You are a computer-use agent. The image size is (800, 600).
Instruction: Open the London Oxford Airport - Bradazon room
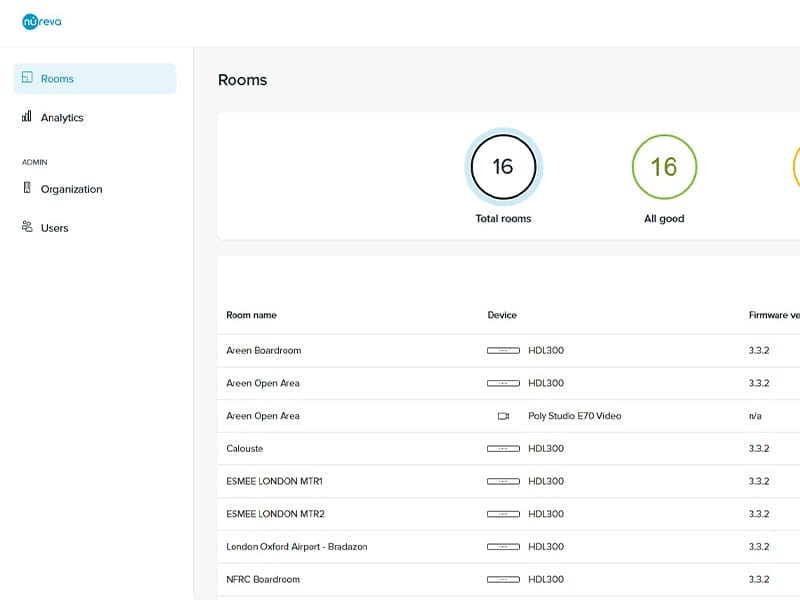(x=297, y=547)
